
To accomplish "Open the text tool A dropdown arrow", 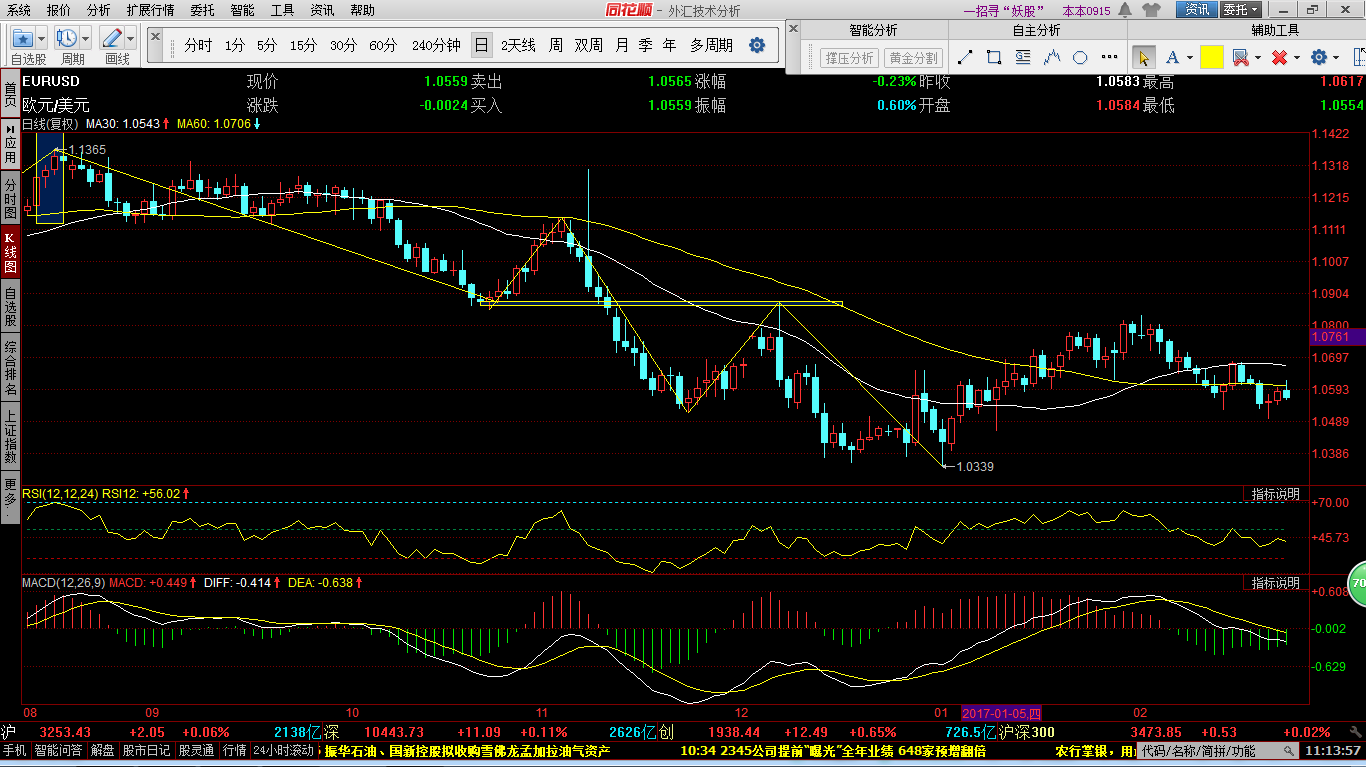I will click(x=1190, y=58).
